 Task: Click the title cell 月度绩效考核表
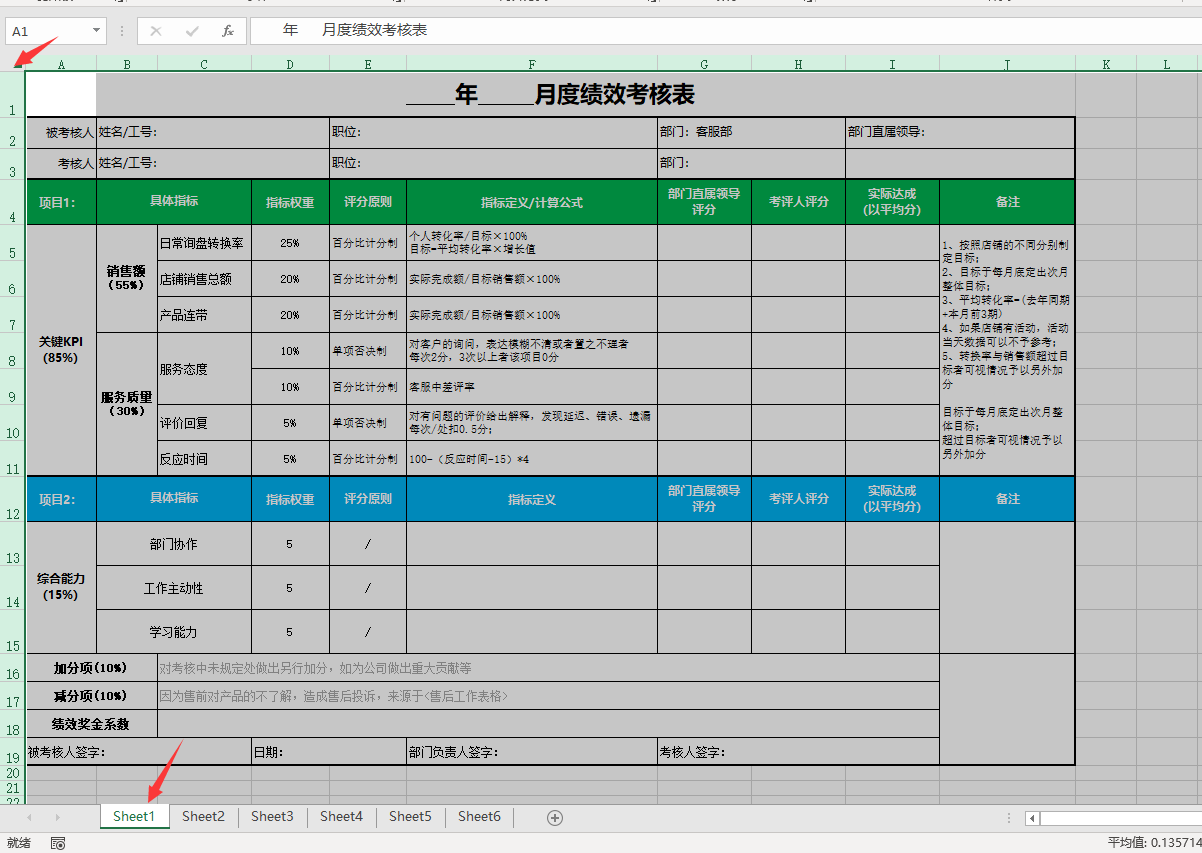coord(551,95)
